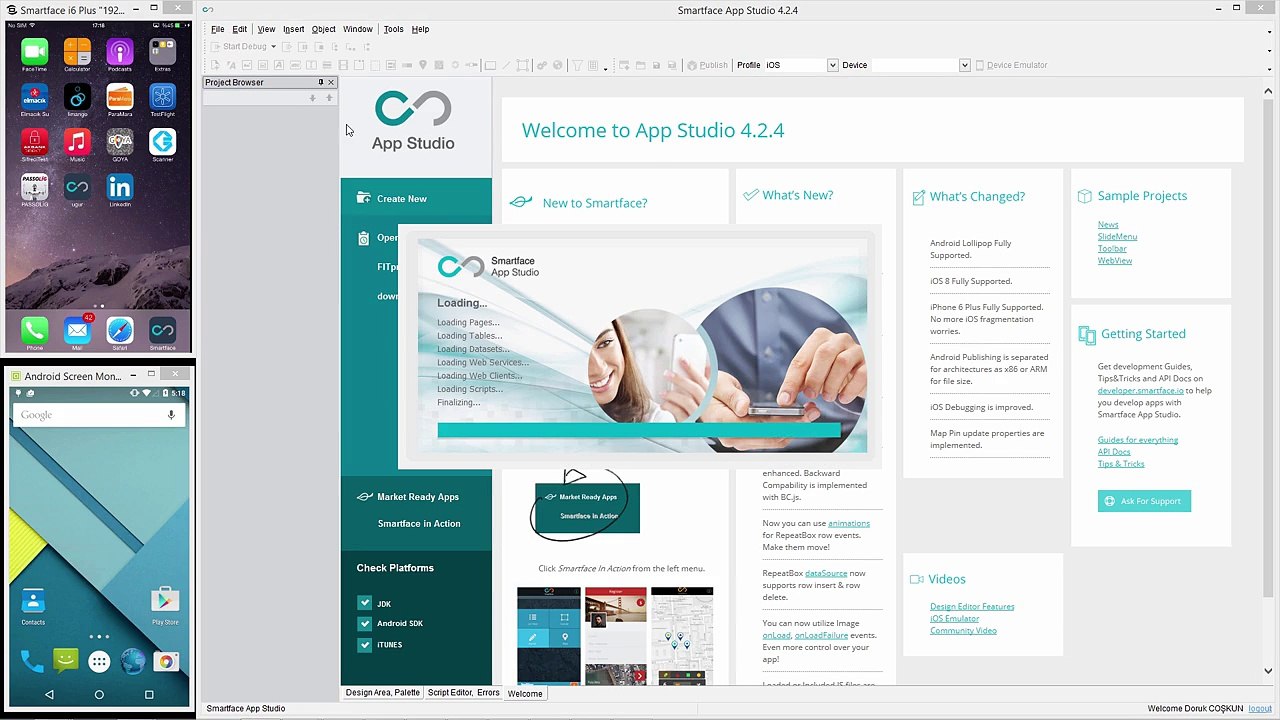Click the Ask For Support button
This screenshot has width=1280, height=720.
point(1144,501)
